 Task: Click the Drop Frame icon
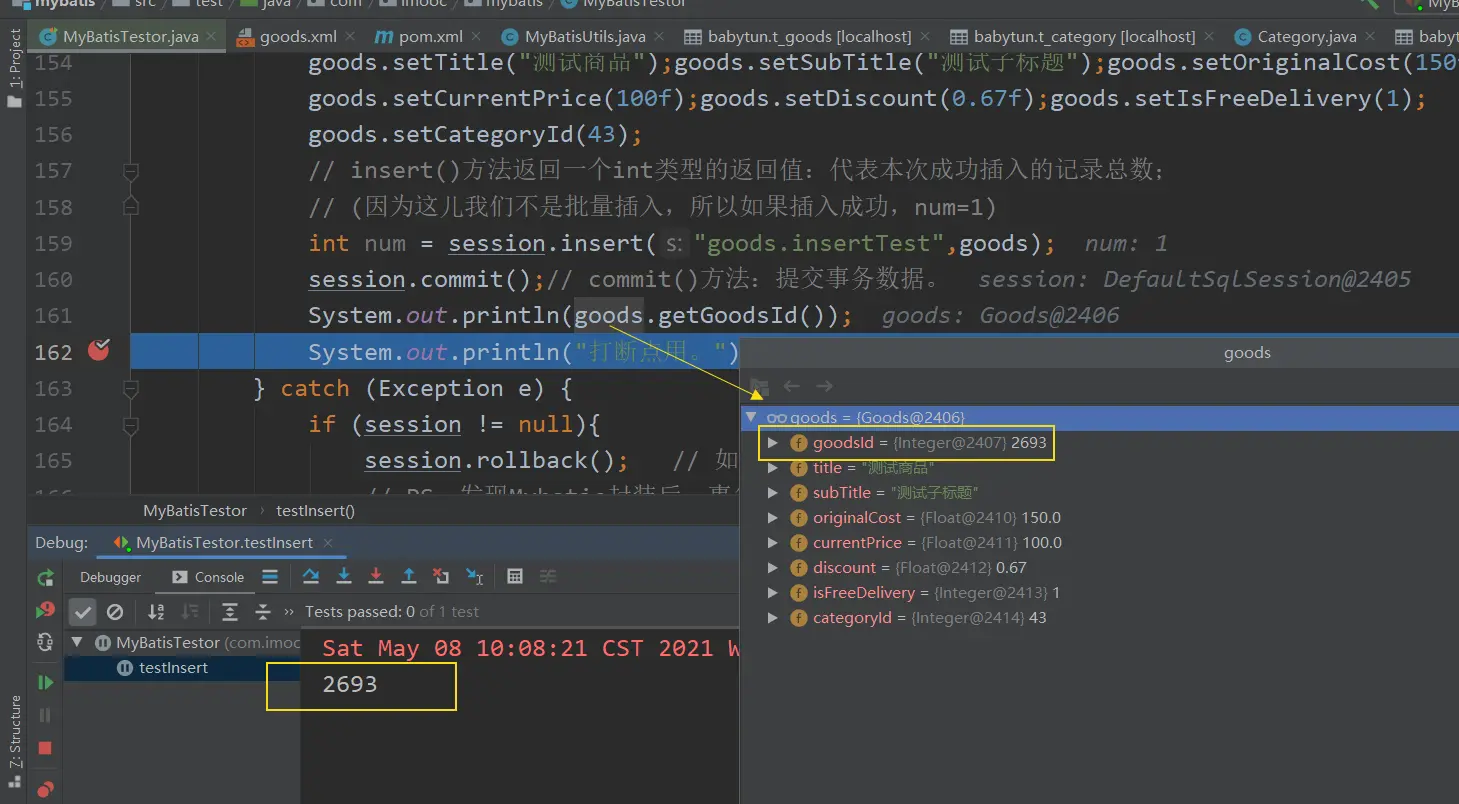pos(441,576)
